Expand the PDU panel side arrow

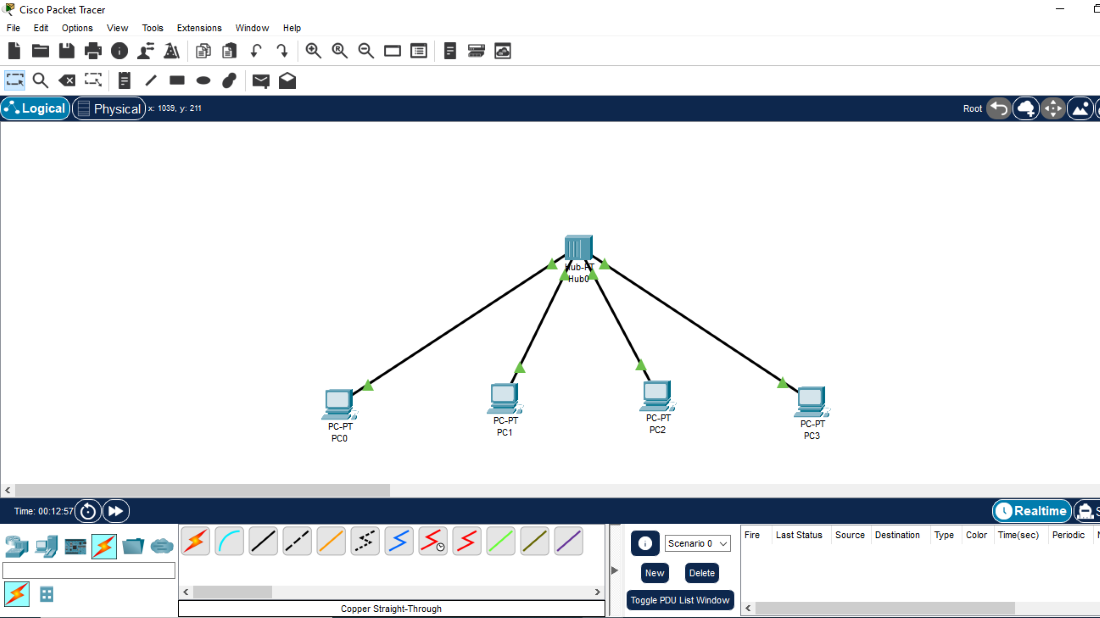[614, 570]
